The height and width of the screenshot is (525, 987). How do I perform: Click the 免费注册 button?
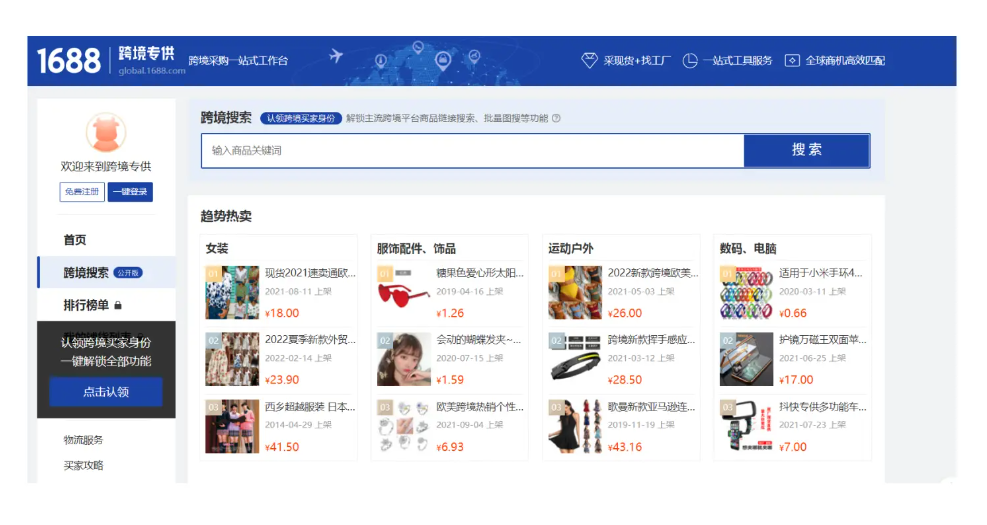pos(82,192)
